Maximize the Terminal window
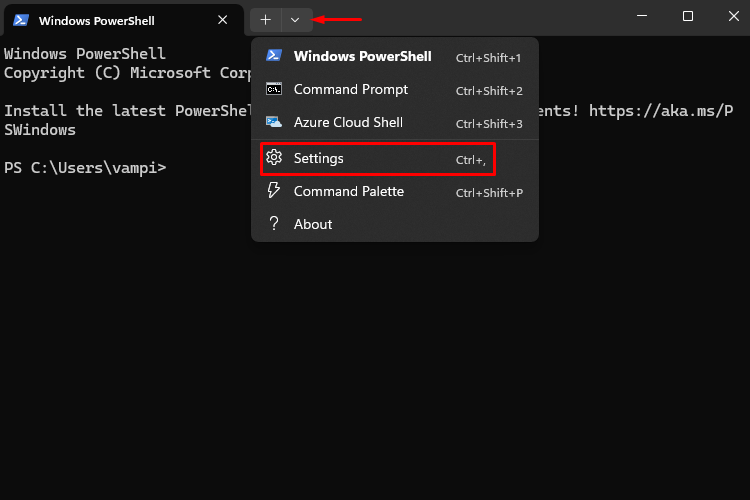This screenshot has width=750, height=500. (688, 16)
